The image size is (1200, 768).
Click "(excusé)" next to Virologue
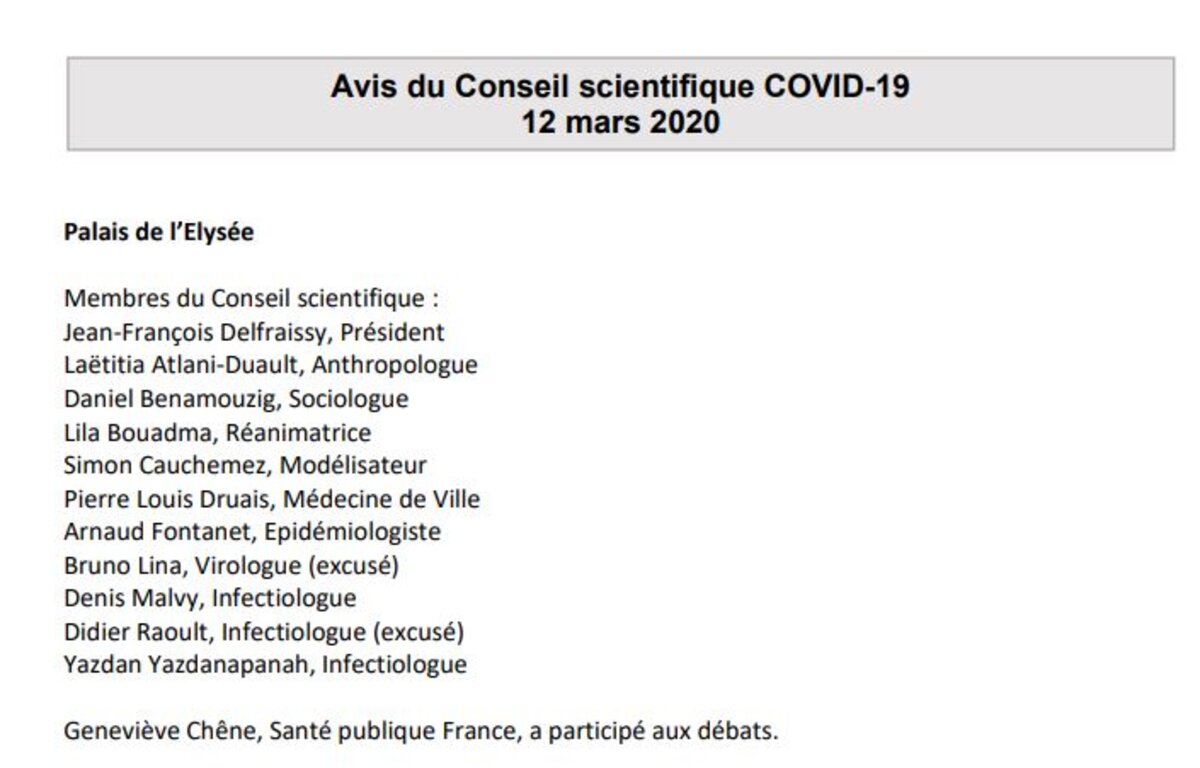click(x=355, y=565)
